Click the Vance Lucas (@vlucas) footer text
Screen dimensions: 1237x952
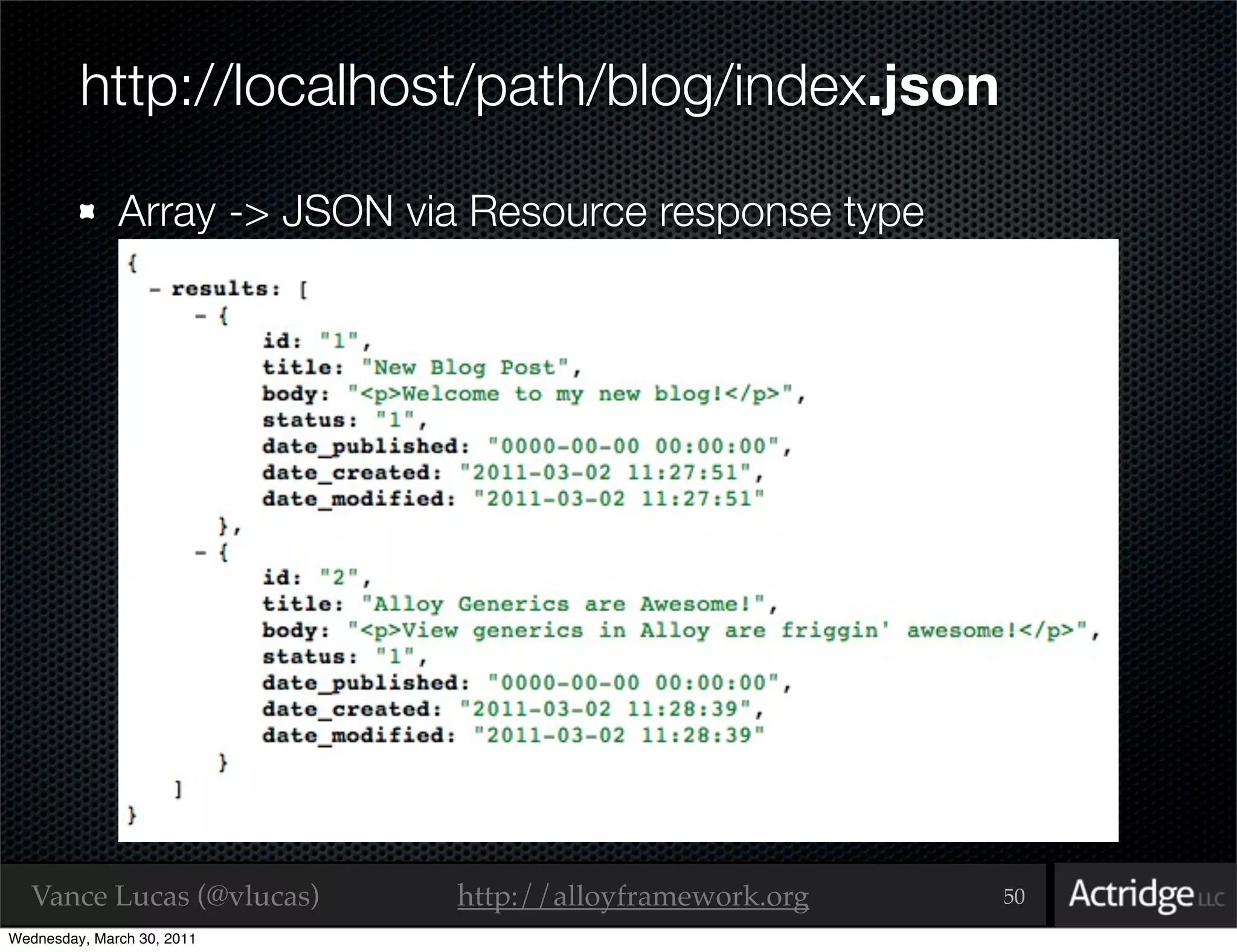pos(175,896)
